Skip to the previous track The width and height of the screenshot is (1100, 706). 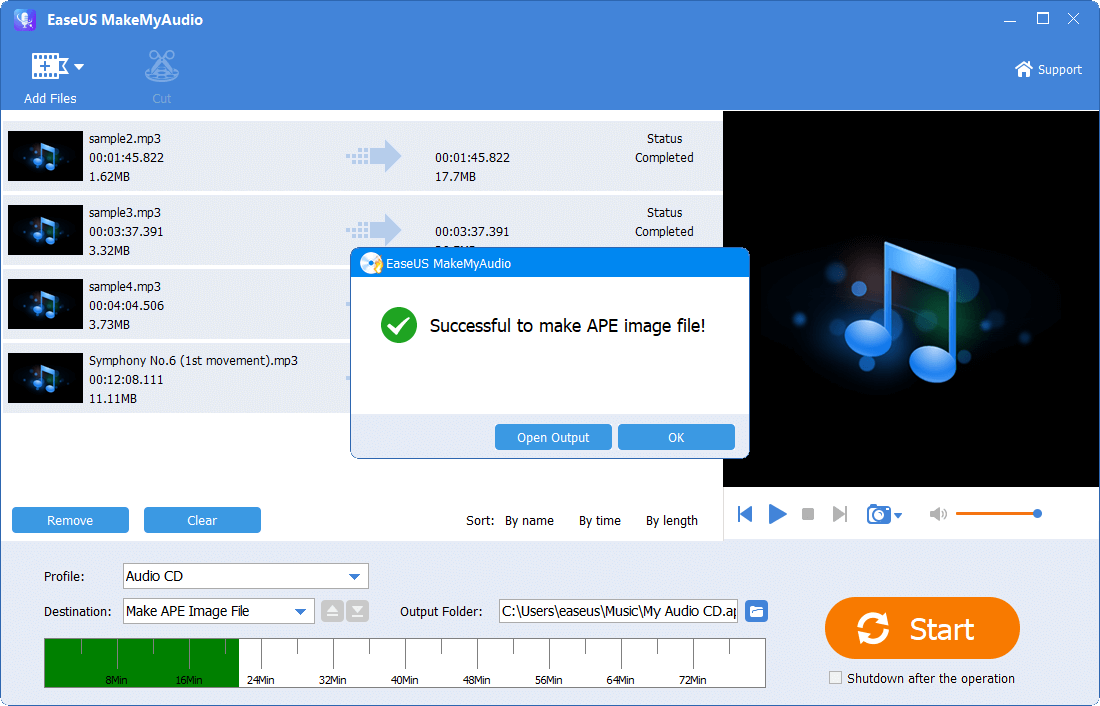pos(745,513)
